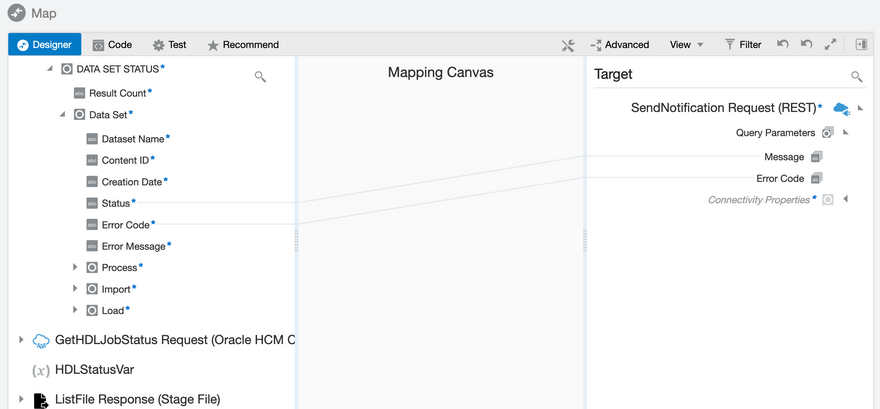The height and width of the screenshot is (409, 880).
Task: Select the Error Message source field
Action: coord(135,246)
